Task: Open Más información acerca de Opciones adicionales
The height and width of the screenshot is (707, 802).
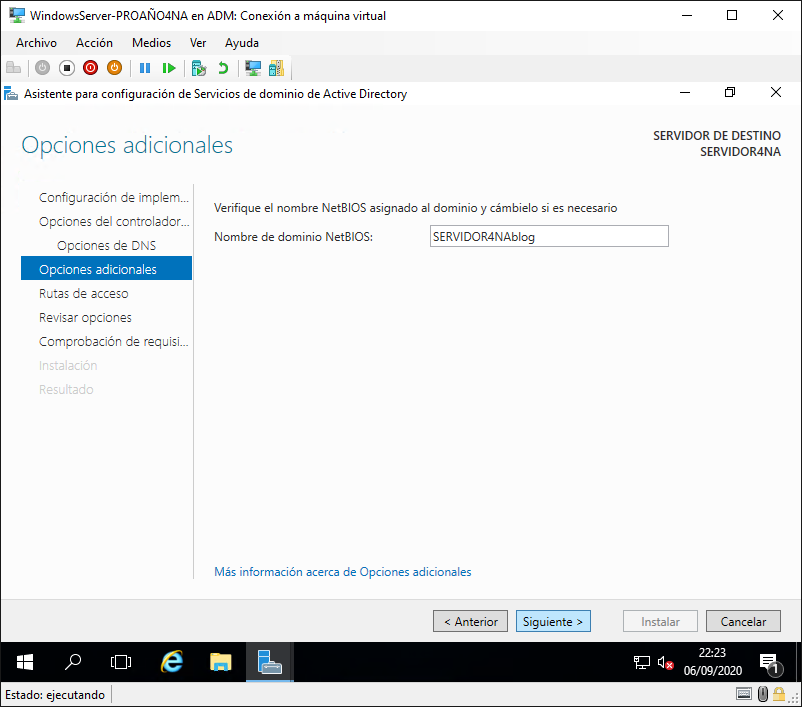Action: (342, 571)
